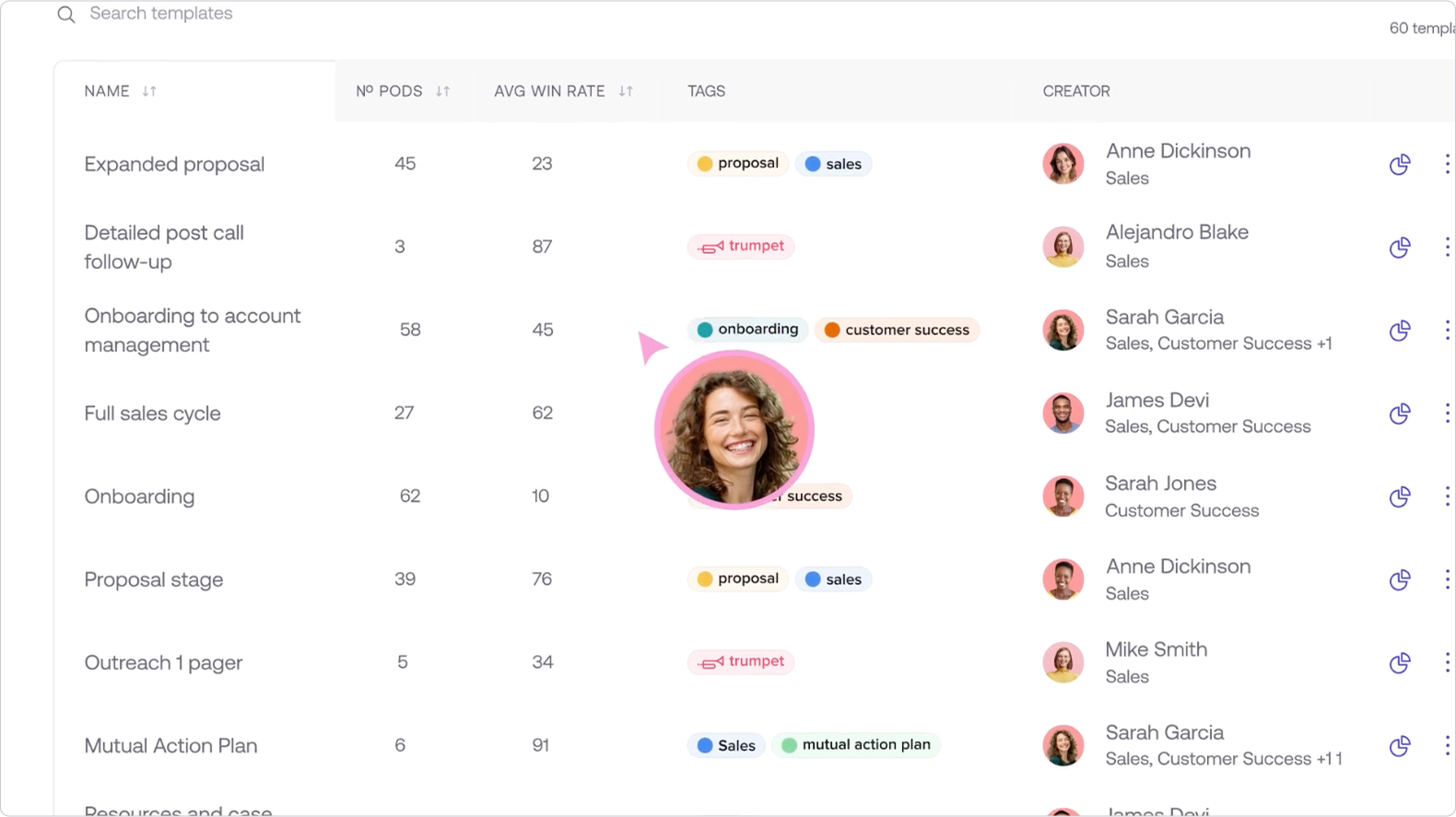The image size is (1456, 817).
Task: Click the Tags column header
Action: click(706, 91)
